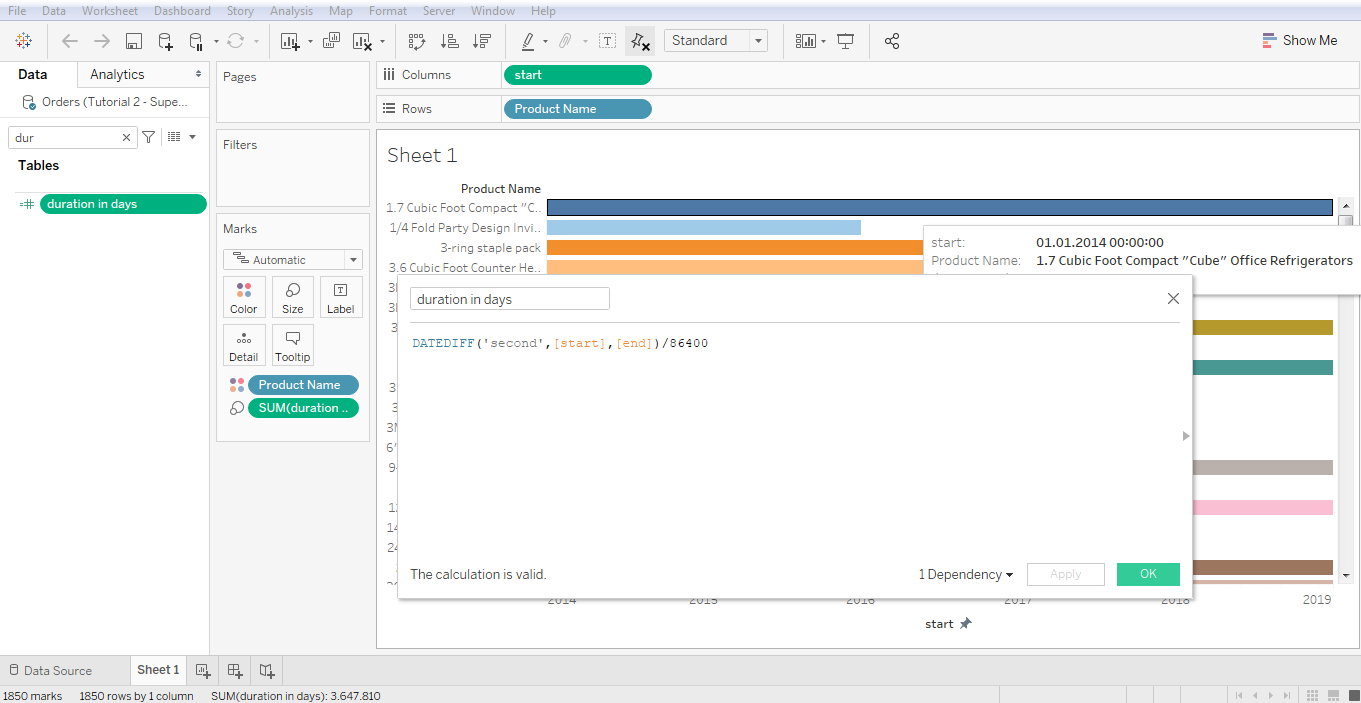Close the calculation editor dialog
The image size is (1361, 703).
tap(1174, 298)
